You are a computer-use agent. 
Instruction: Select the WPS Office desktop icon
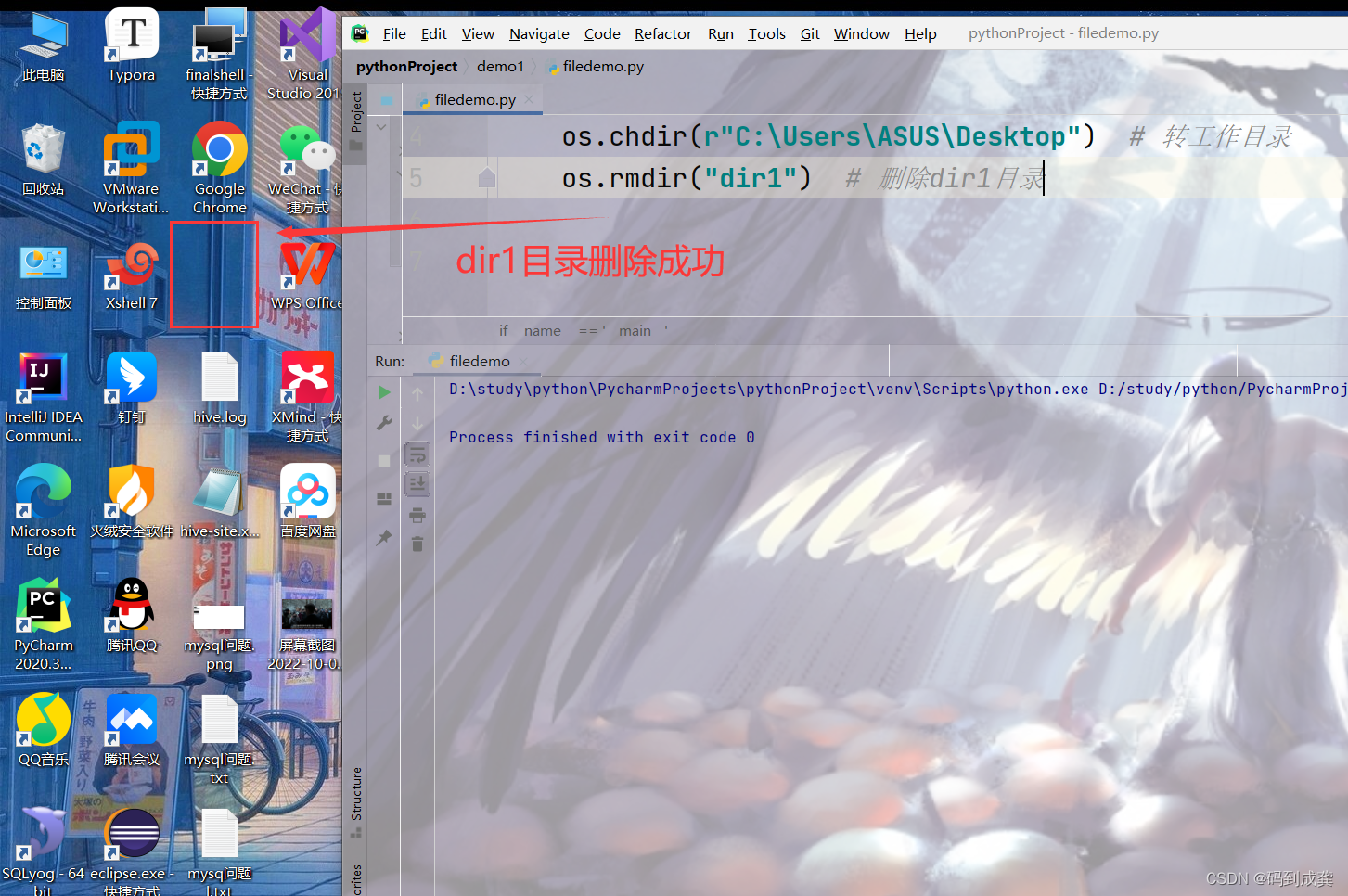(306, 275)
